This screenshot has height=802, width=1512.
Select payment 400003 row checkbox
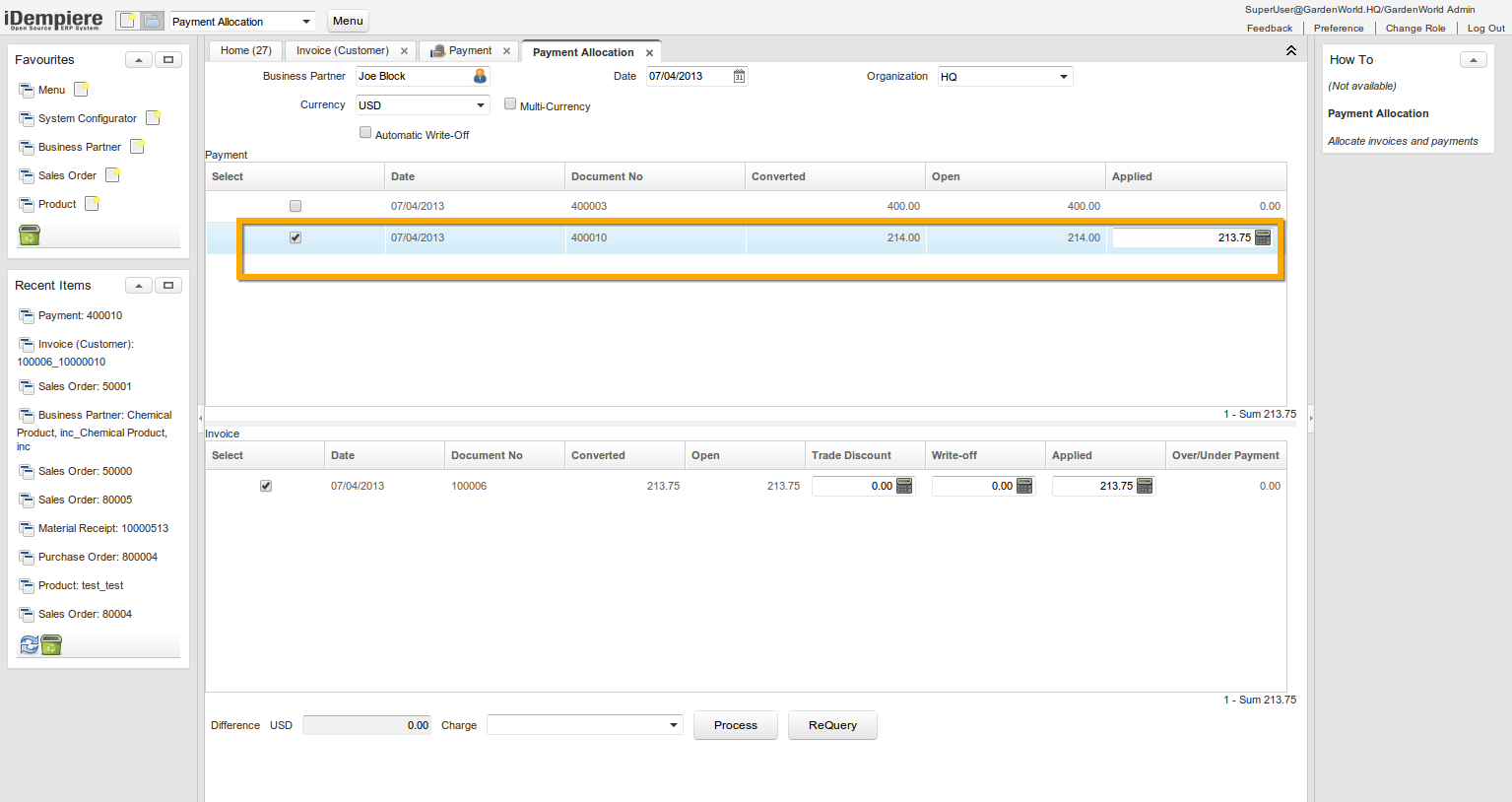click(296, 206)
